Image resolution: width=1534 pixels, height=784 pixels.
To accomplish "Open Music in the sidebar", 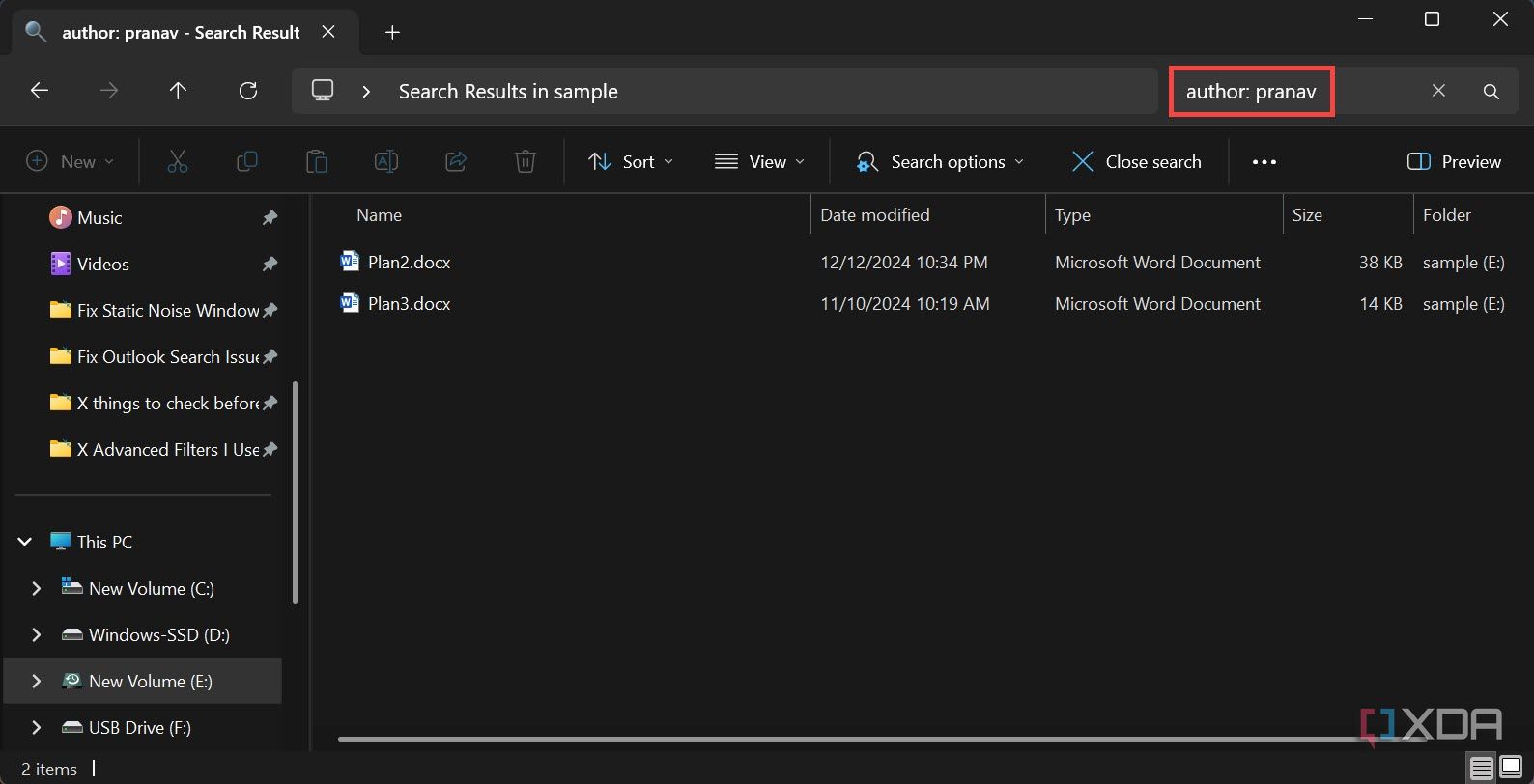I will click(99, 218).
